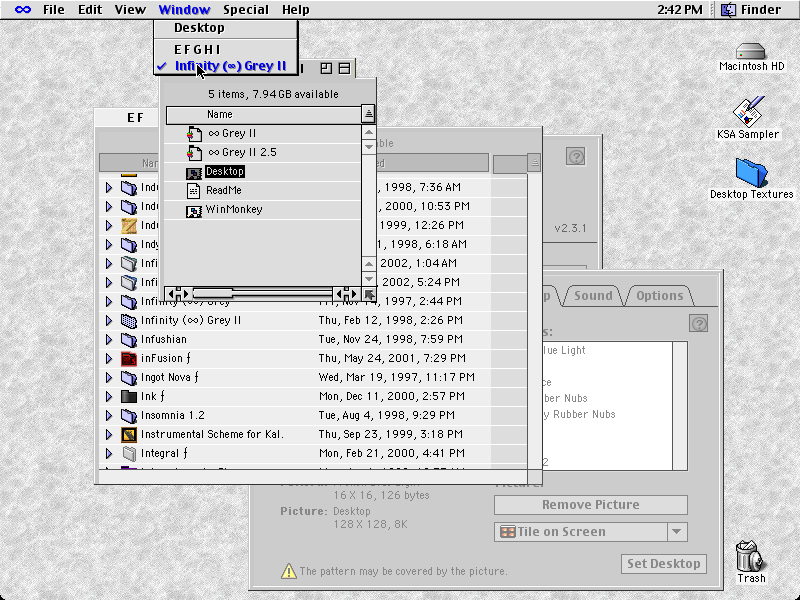The width and height of the screenshot is (800, 600).
Task: Open the infinity Apple menu icon
Action: 22,10
